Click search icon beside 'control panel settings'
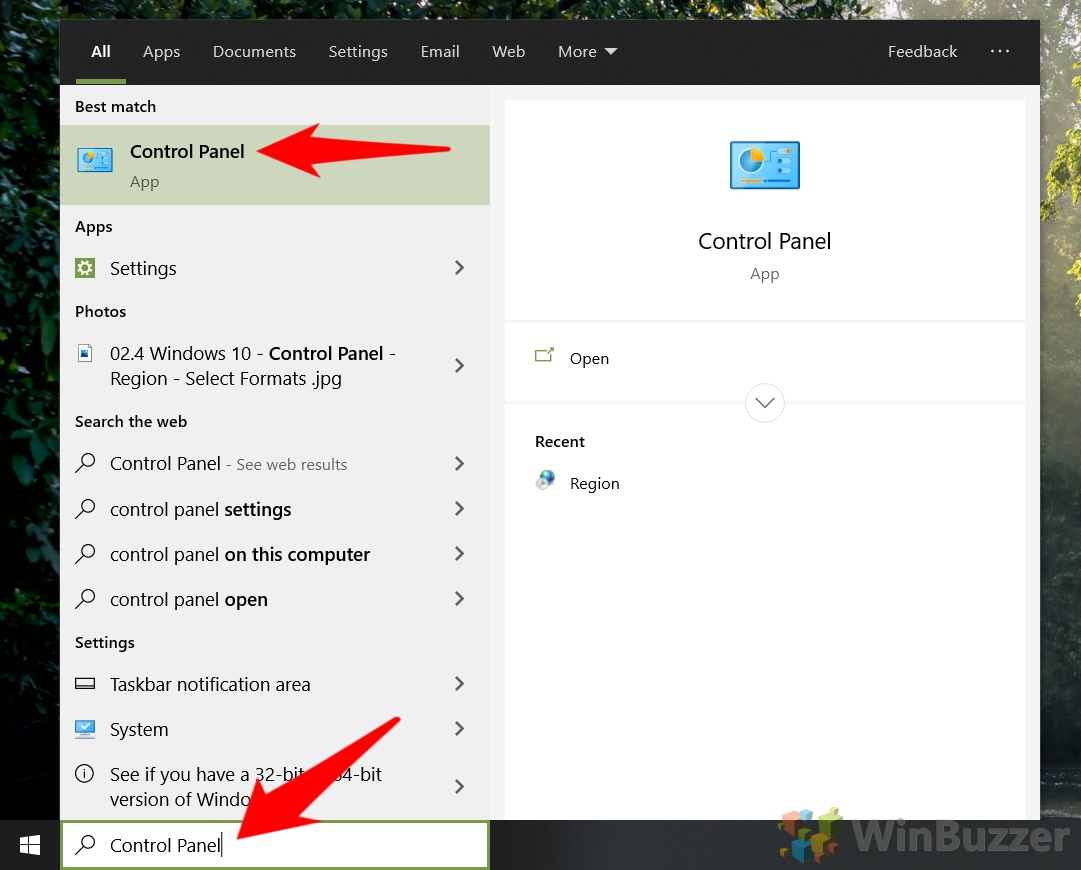Screen dimensions: 1081x870 pyautogui.click(x=85, y=509)
